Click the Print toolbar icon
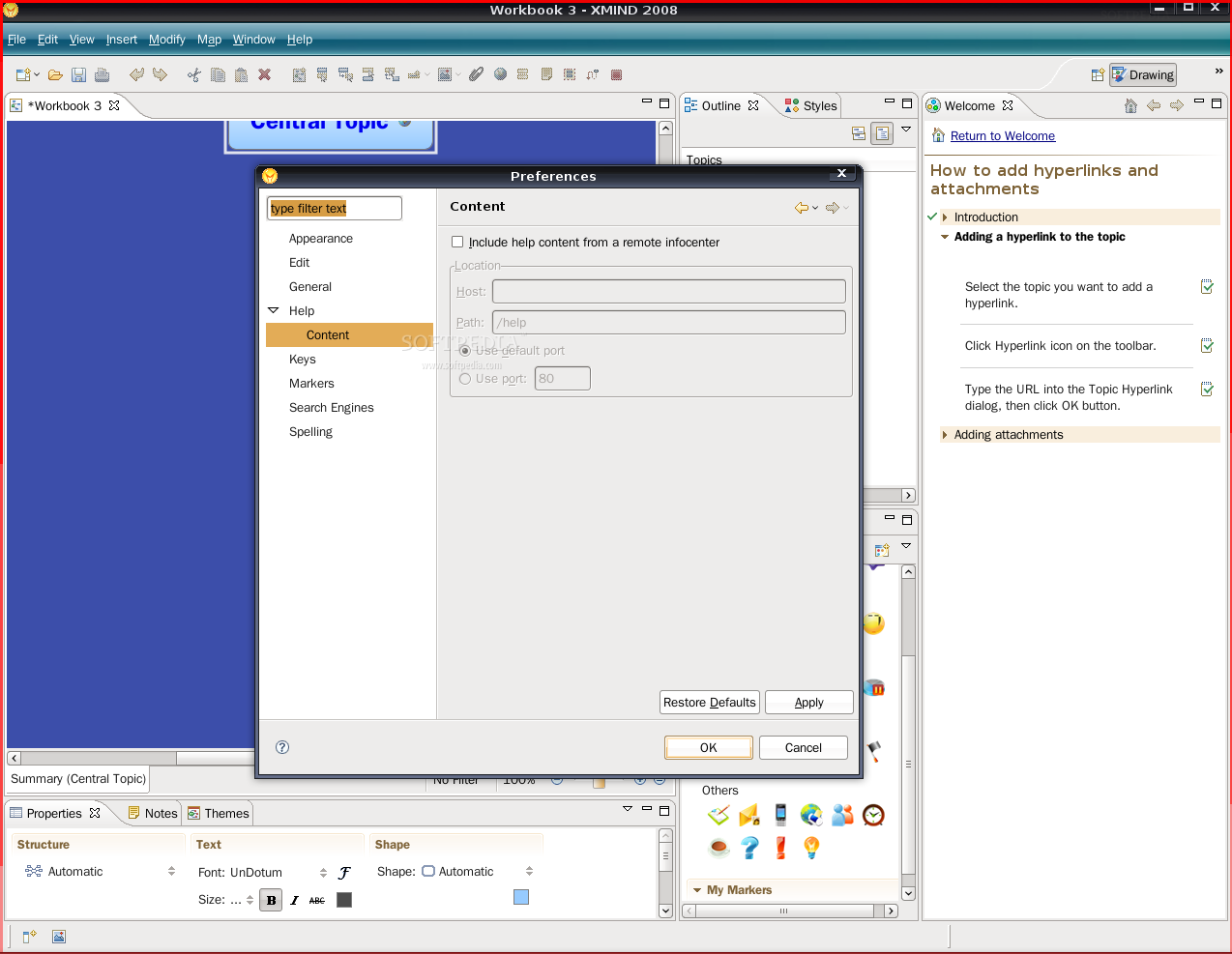 (x=102, y=74)
